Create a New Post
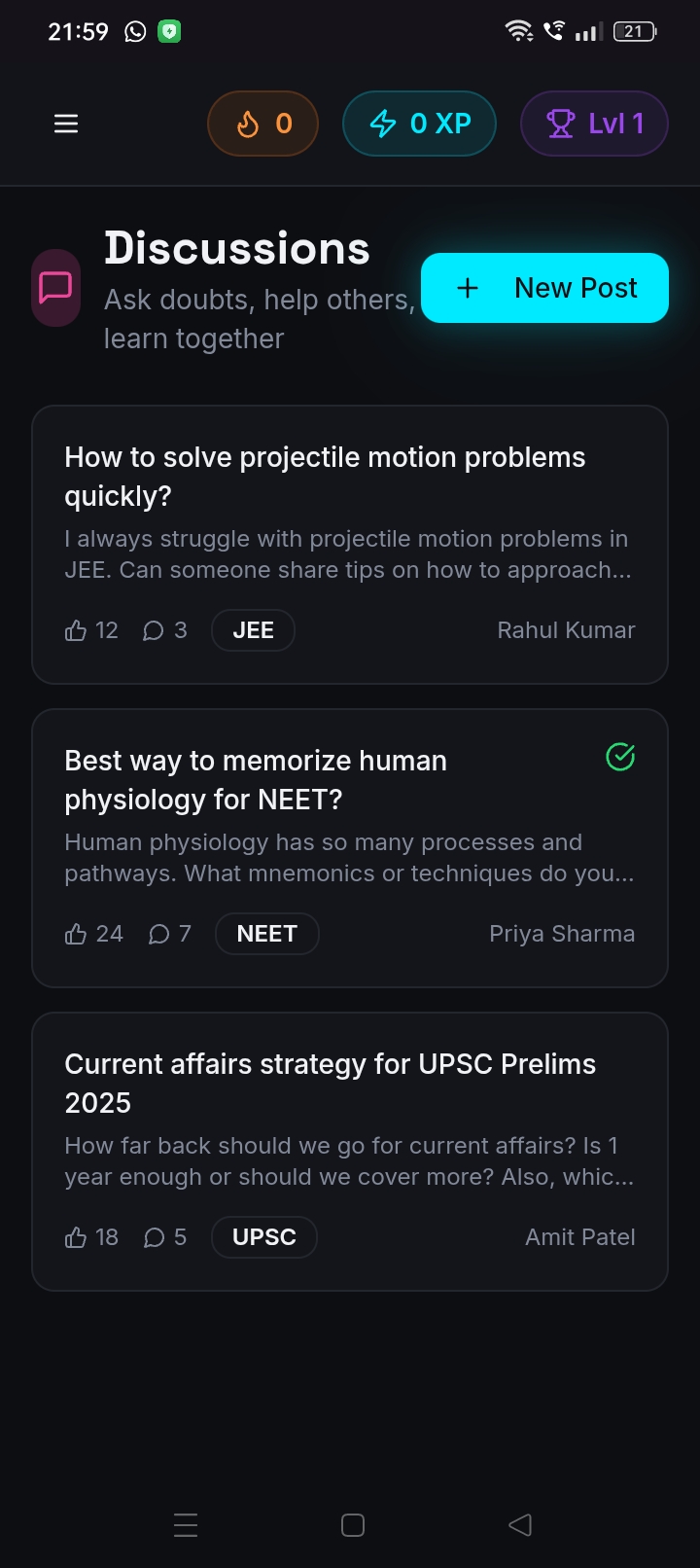 544,288
